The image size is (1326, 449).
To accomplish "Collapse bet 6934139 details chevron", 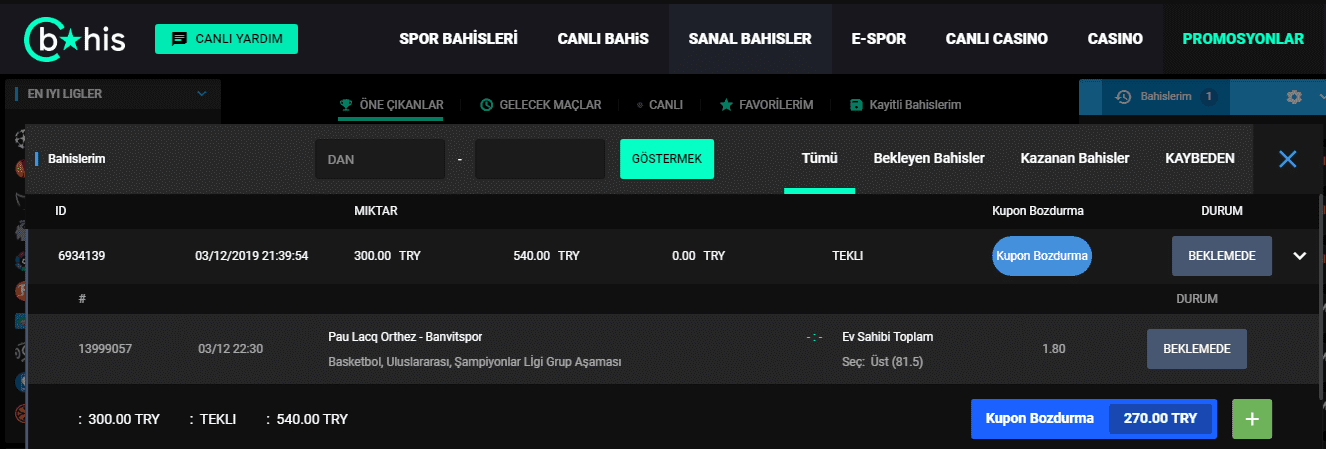I will (1300, 256).
